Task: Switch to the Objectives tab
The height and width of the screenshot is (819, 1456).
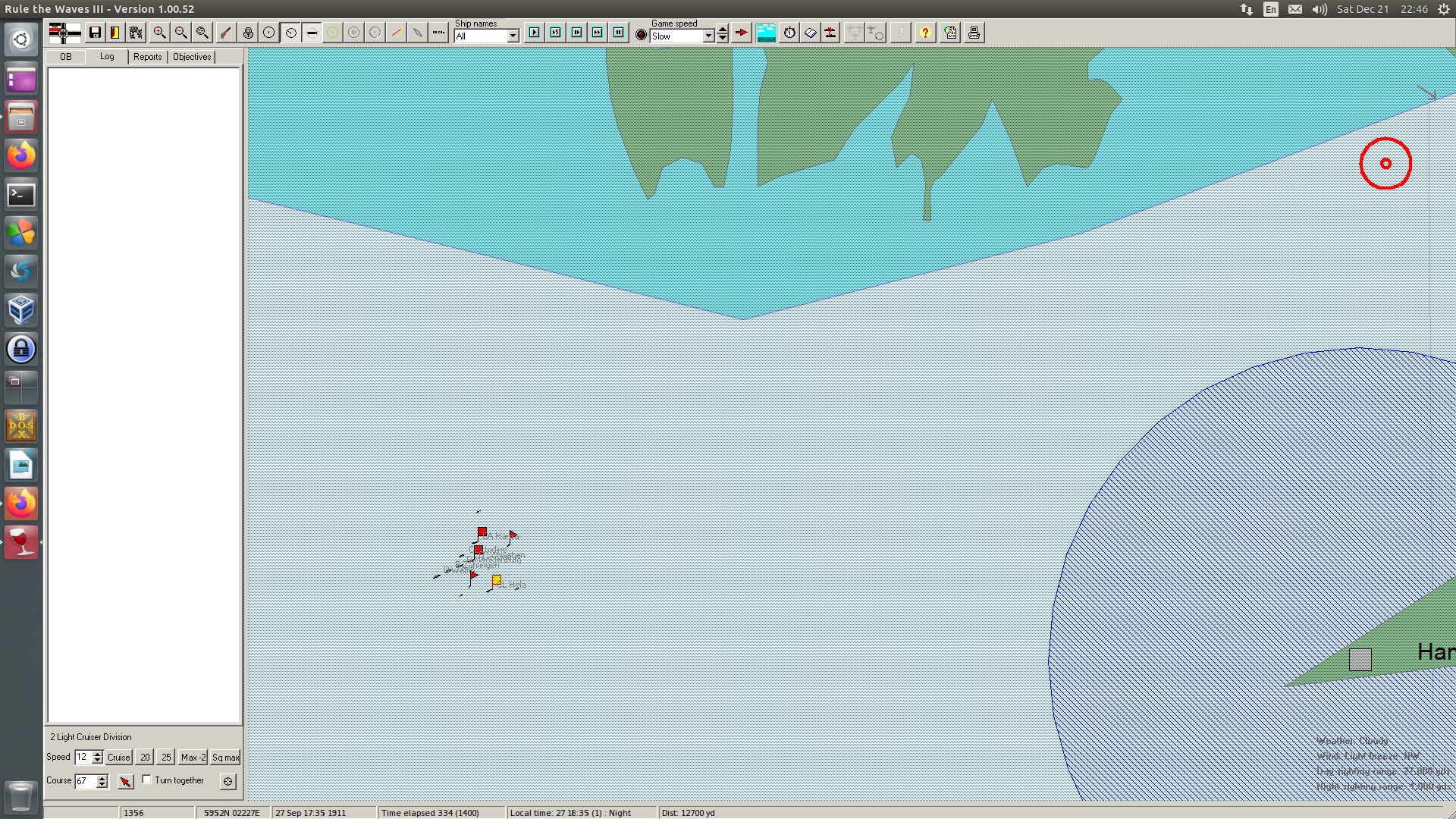Action: [192, 57]
